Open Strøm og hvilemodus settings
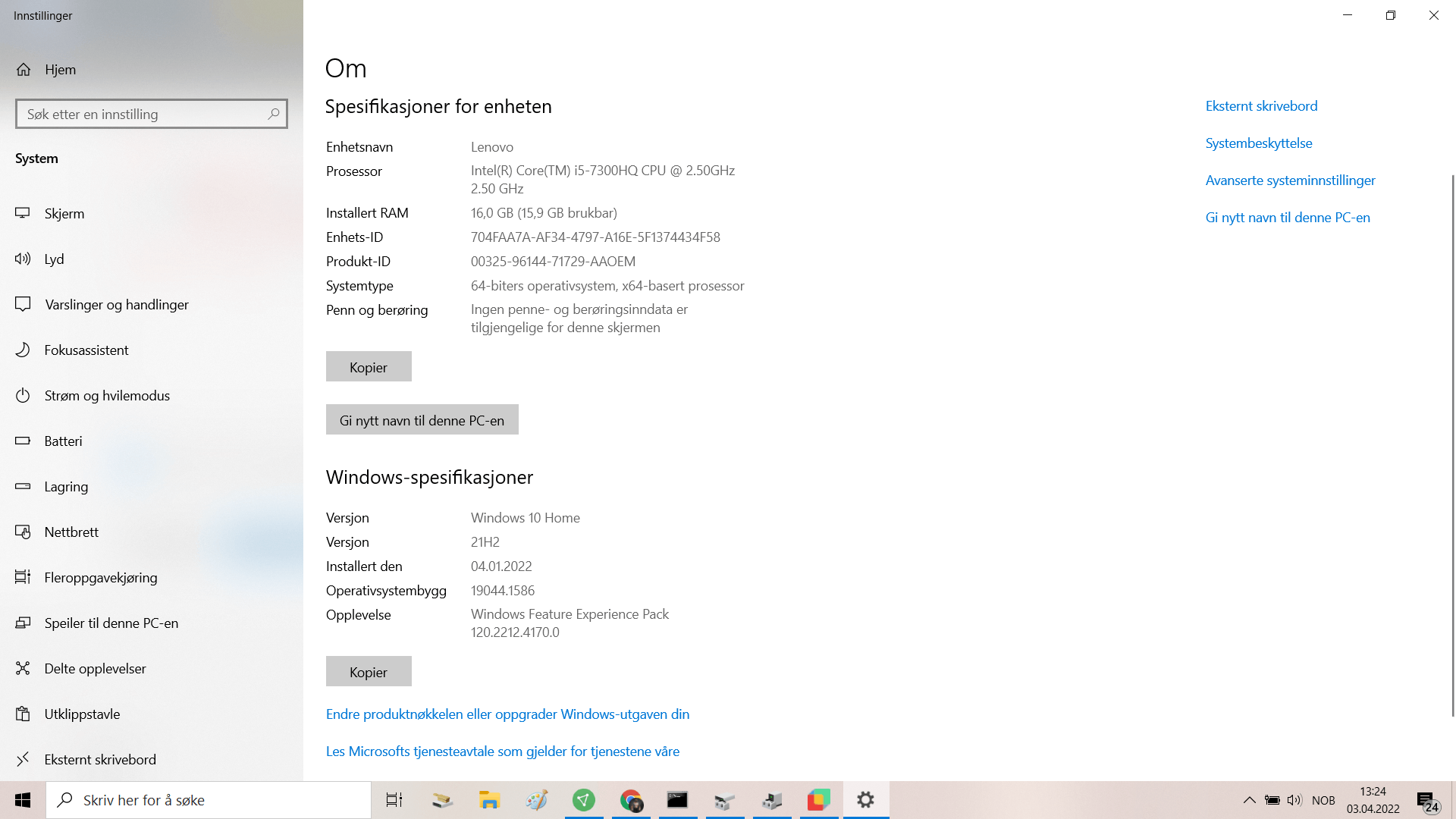This screenshot has height=819, width=1456. (107, 396)
